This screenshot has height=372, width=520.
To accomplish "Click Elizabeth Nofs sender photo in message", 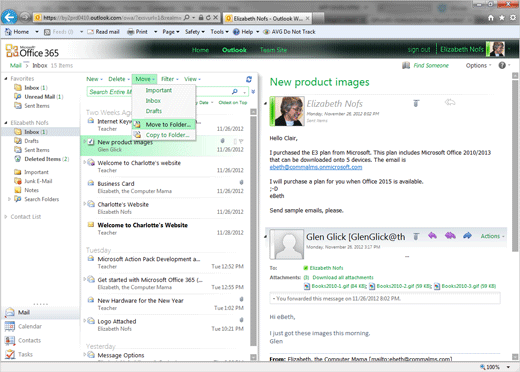I will point(287,111).
